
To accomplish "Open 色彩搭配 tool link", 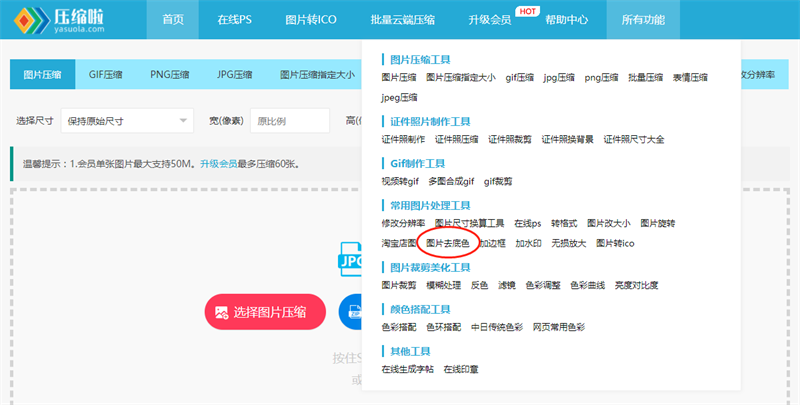I will (399, 327).
